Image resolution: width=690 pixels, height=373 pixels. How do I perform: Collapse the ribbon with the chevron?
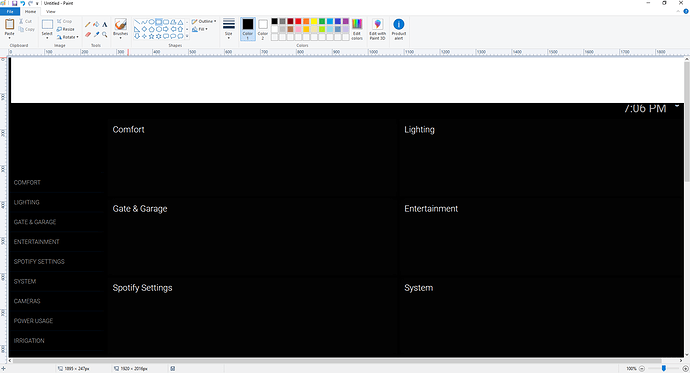[678, 11]
